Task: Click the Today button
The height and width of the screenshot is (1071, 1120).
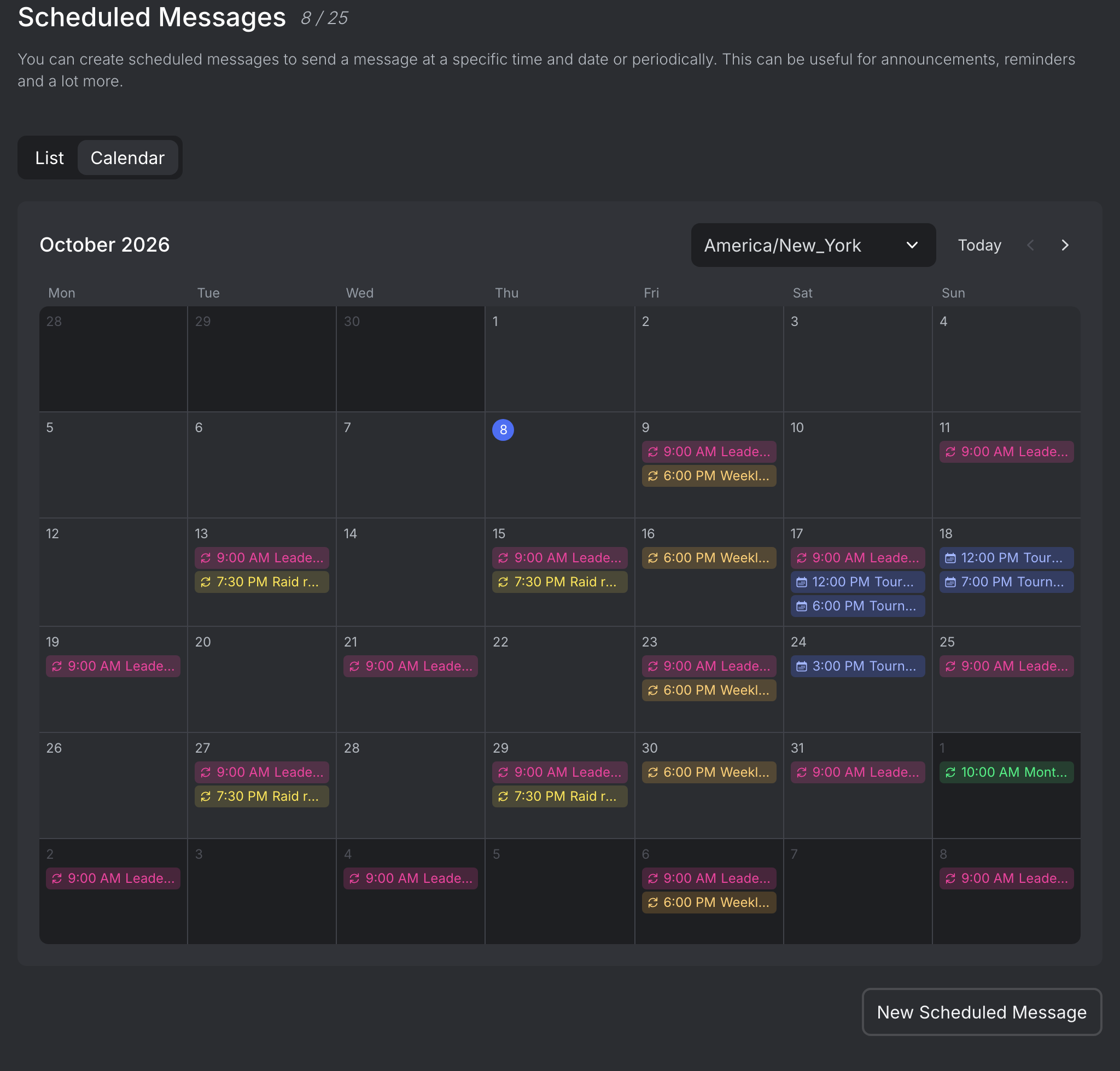Action: (979, 245)
